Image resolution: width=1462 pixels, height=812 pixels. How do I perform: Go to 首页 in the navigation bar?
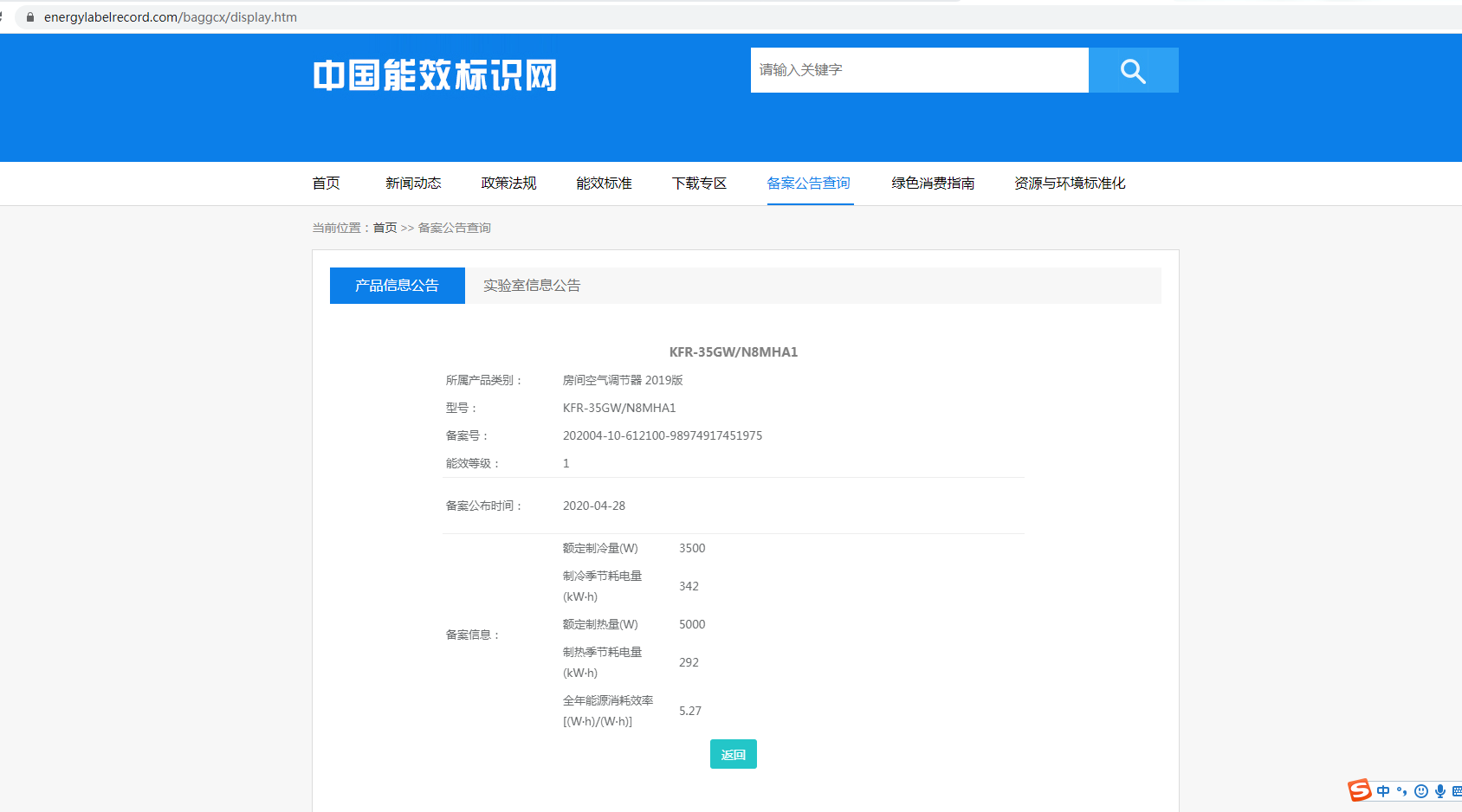click(x=327, y=184)
